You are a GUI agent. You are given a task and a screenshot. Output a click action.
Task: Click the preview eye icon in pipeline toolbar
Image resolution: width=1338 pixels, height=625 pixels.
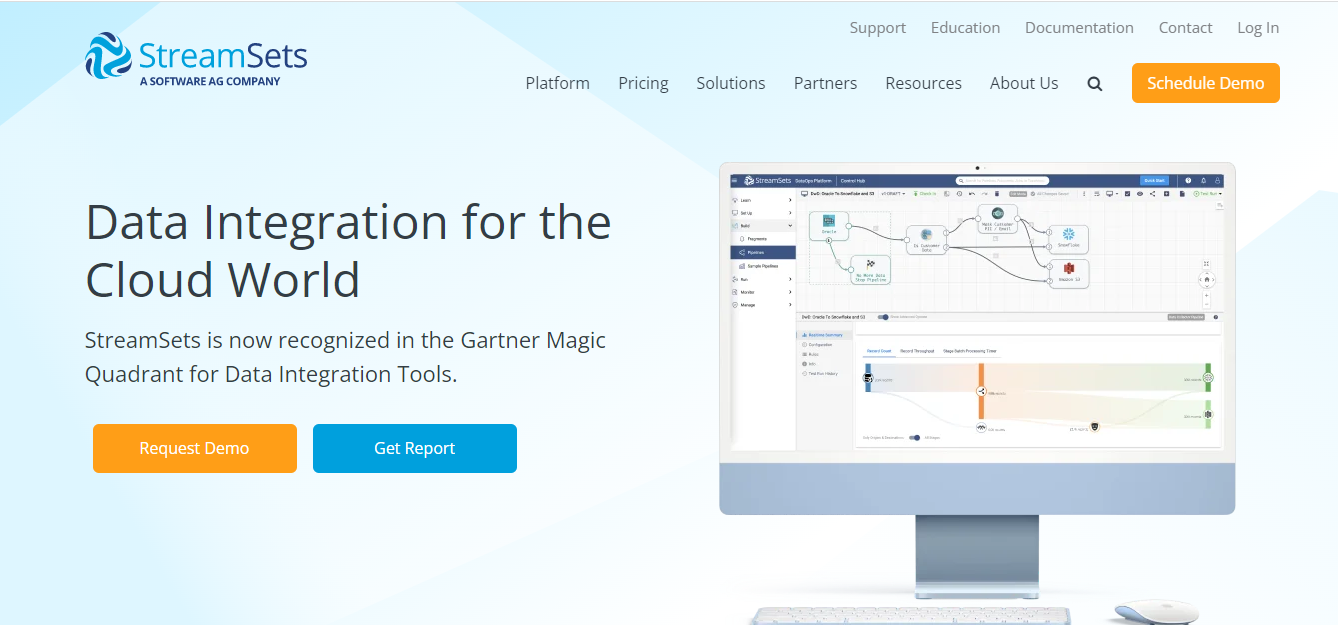point(1140,193)
